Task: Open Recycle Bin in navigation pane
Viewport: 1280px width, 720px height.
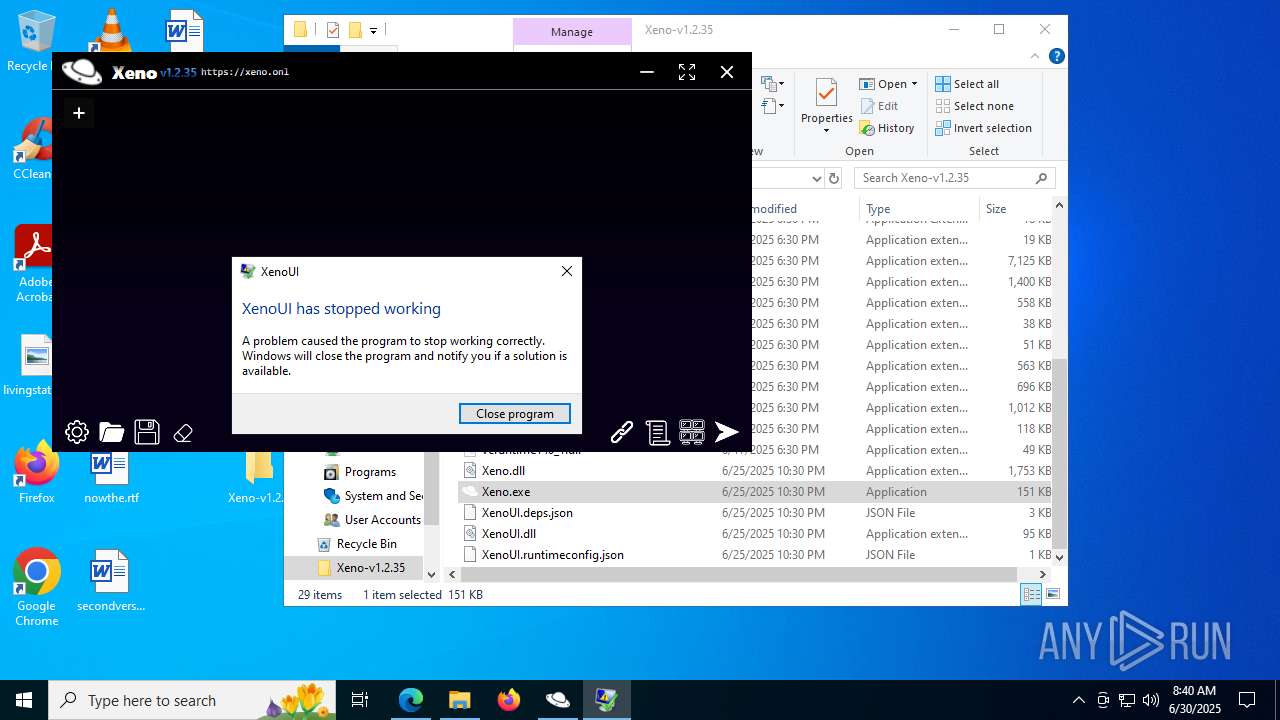Action: click(x=357, y=544)
